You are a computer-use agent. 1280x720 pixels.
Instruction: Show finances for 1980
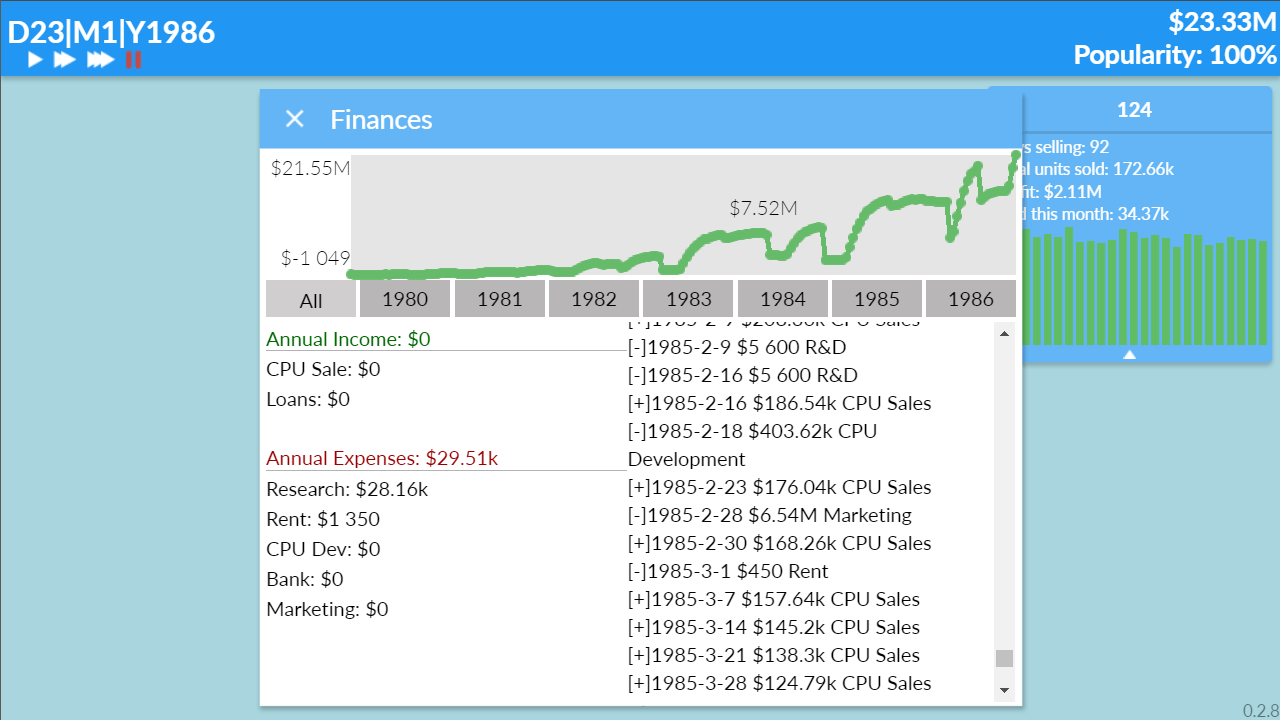click(405, 299)
